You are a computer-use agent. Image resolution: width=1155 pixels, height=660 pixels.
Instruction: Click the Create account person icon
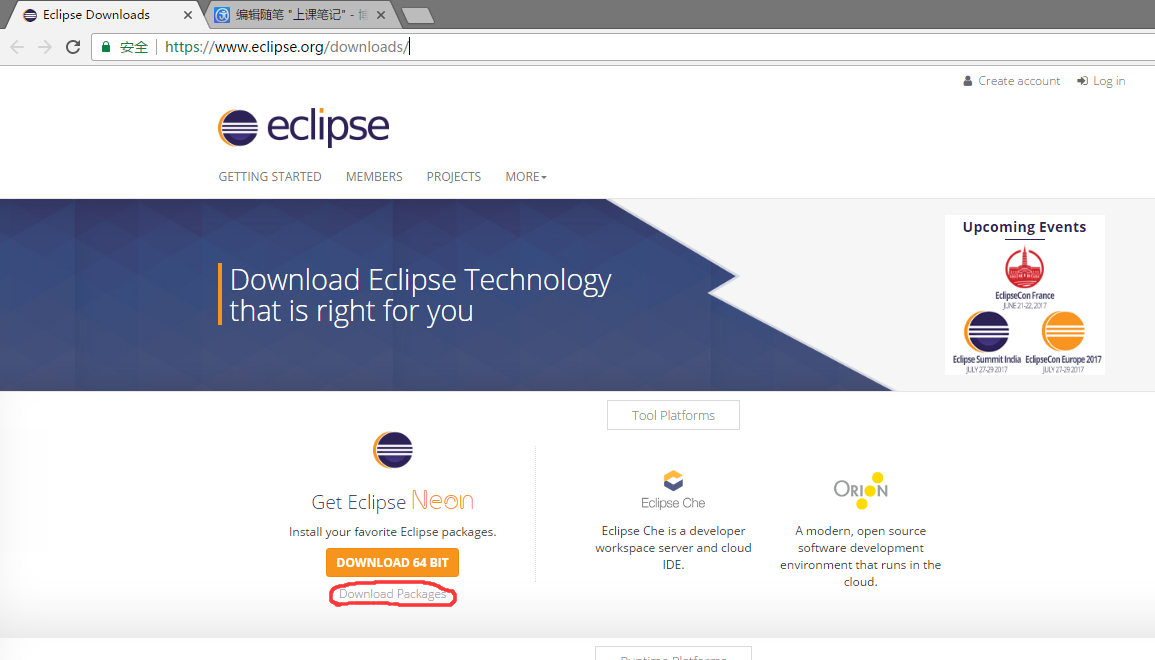coord(968,81)
